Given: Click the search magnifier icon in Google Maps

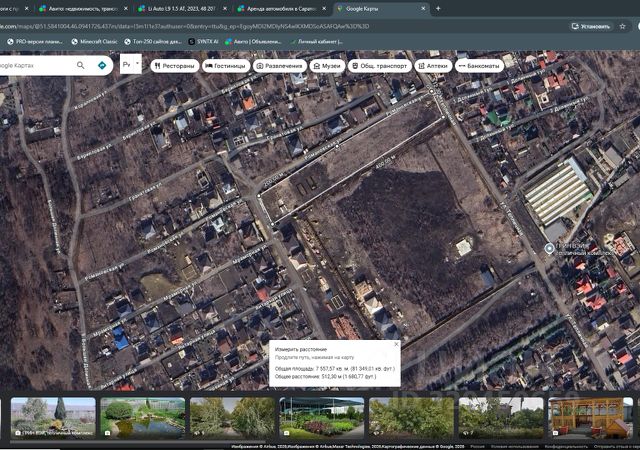Looking at the screenshot, I should (x=81, y=65).
